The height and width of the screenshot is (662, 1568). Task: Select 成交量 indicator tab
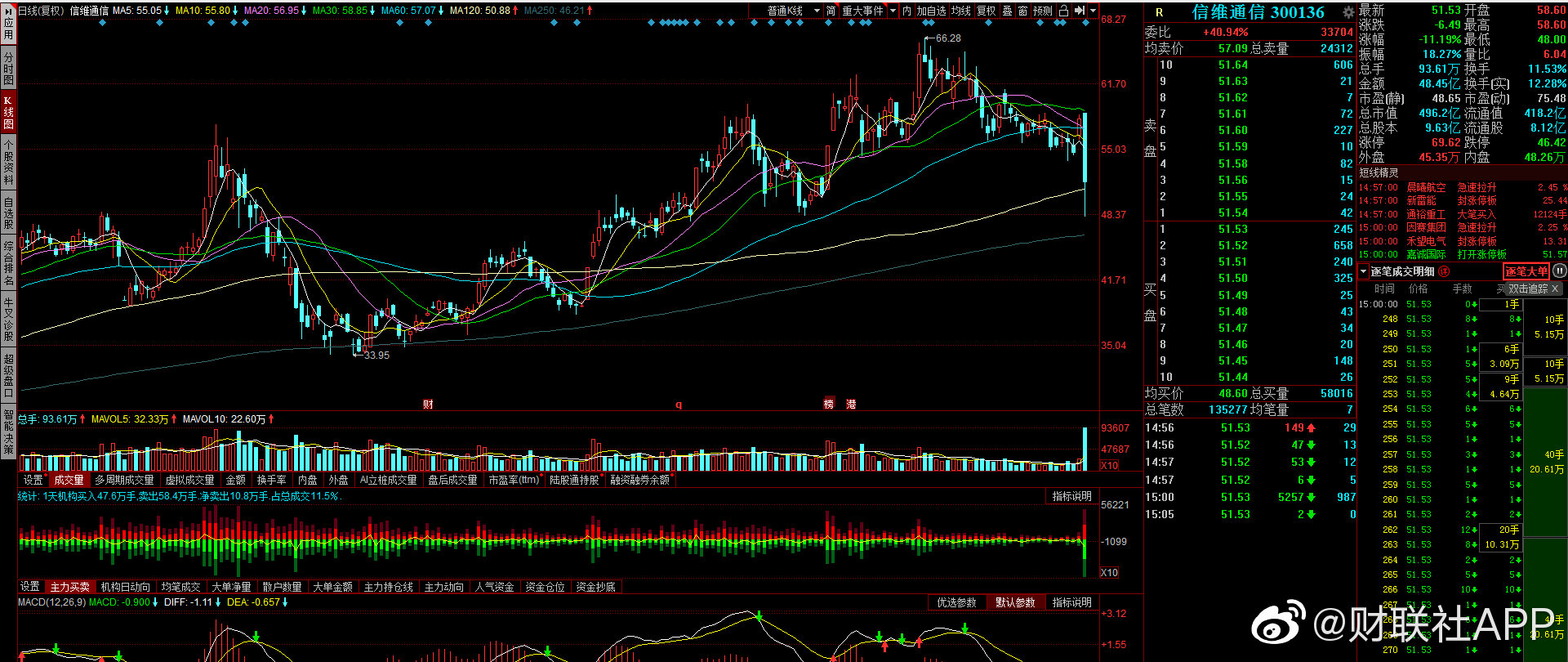coord(69,480)
